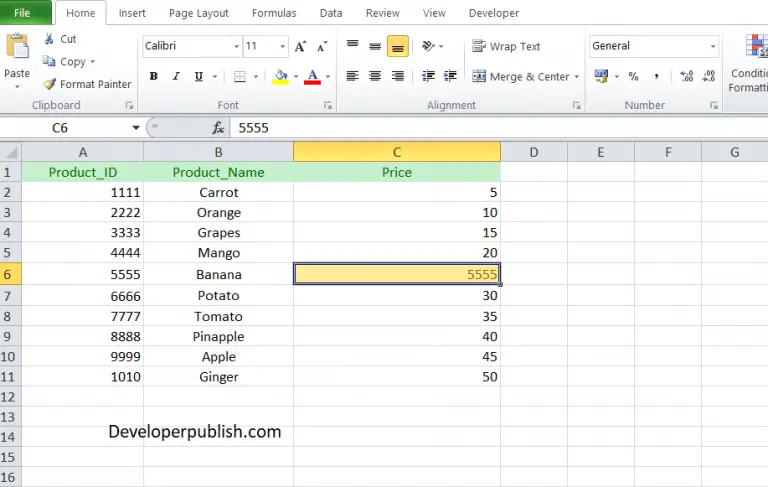This screenshot has height=487, width=768.
Task: Expand the General number format dropdown
Action: (x=713, y=46)
